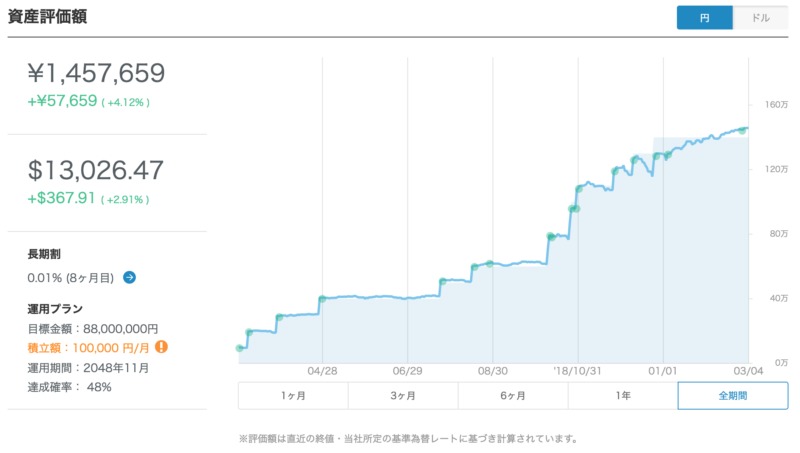The image size is (800, 453).
Task: Click the deposit marker on the 04/28 line
Action: coord(322,299)
